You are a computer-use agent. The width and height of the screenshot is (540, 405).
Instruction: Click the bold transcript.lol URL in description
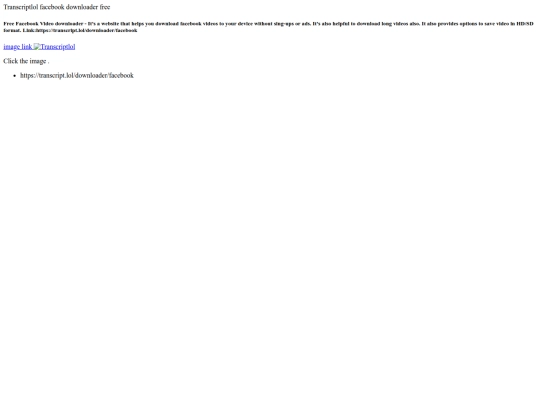(86, 30)
